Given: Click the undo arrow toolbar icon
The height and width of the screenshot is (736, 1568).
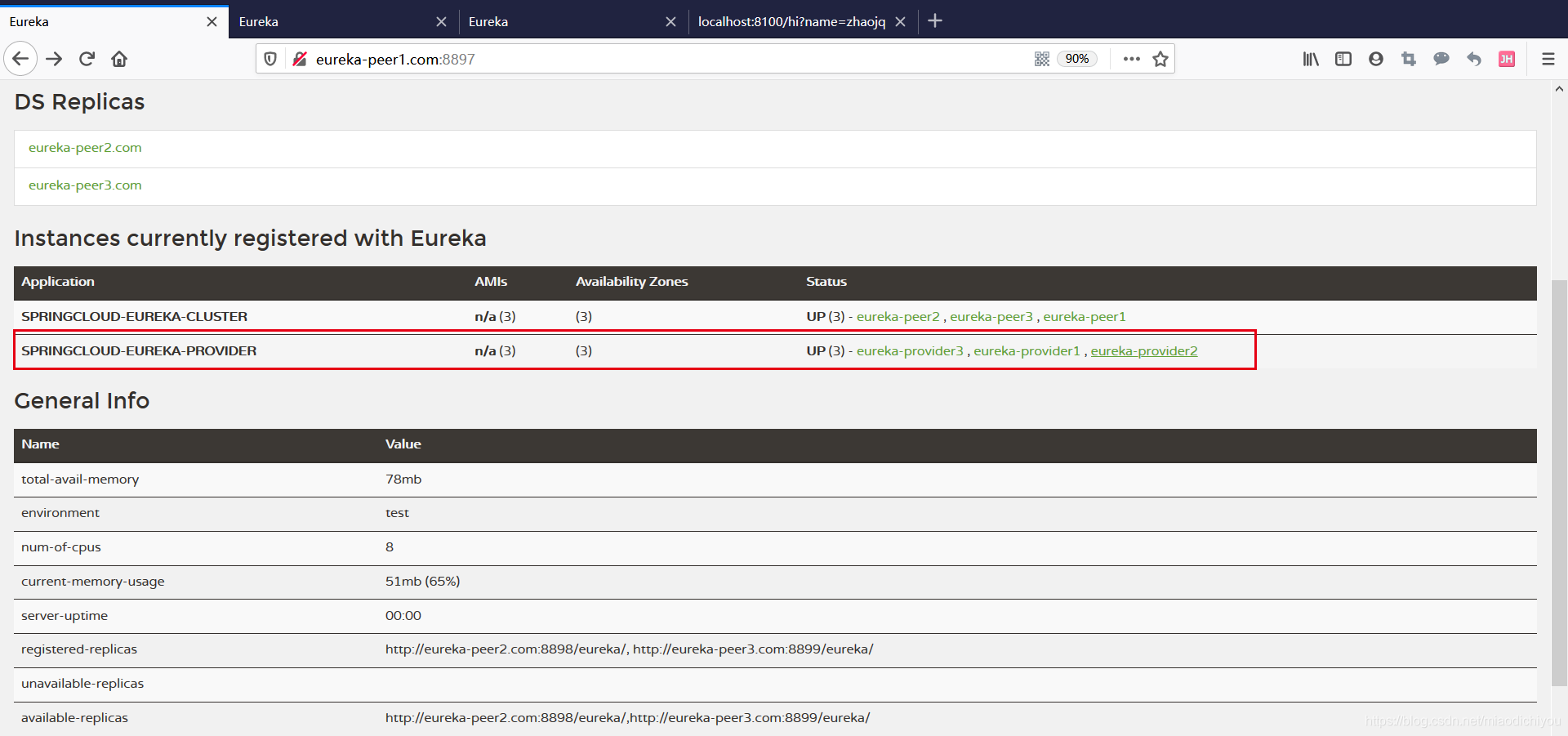Looking at the screenshot, I should 1474,59.
